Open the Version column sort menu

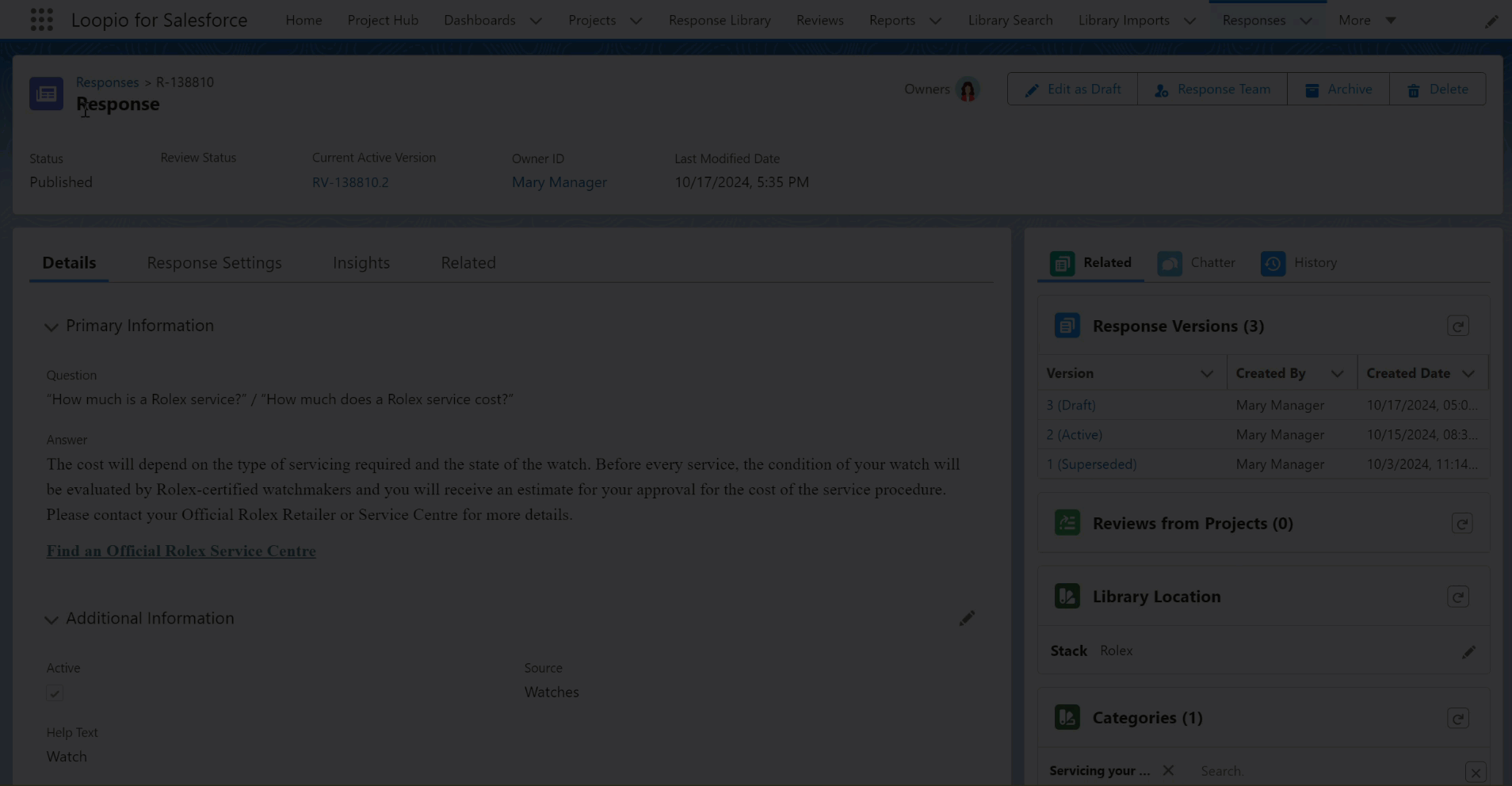click(1206, 374)
